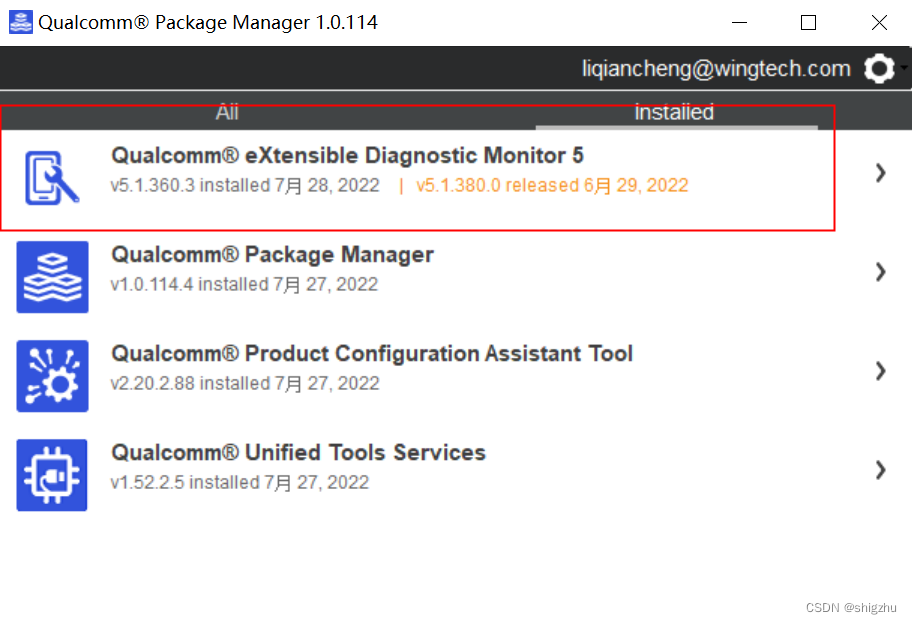Maximize the Package Manager window
Image resolution: width=912 pixels, height=624 pixels.
[808, 22]
